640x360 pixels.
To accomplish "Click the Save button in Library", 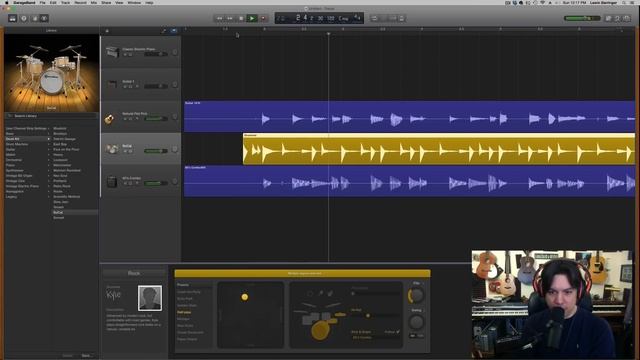I will point(86,356).
